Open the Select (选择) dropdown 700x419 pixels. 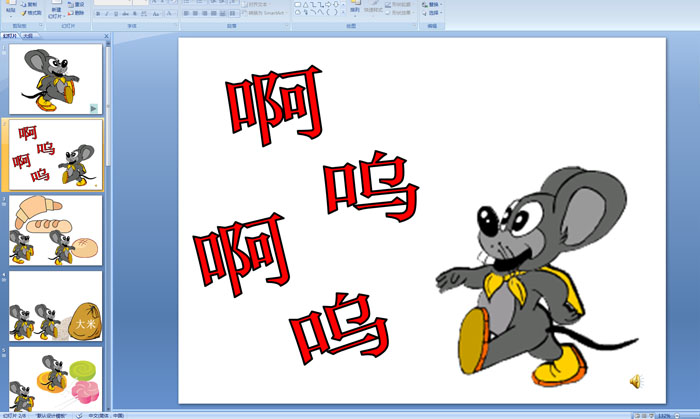432,13
